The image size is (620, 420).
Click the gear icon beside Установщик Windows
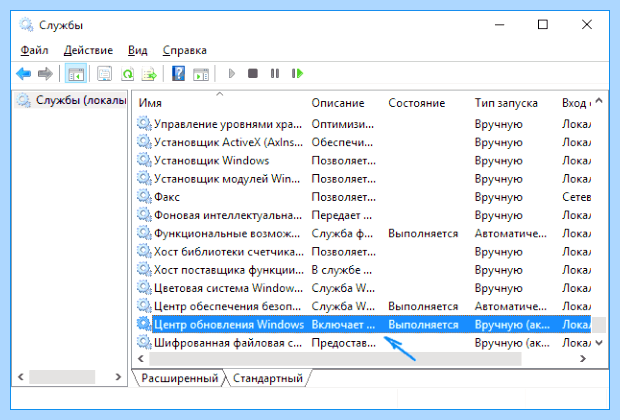pos(144,160)
